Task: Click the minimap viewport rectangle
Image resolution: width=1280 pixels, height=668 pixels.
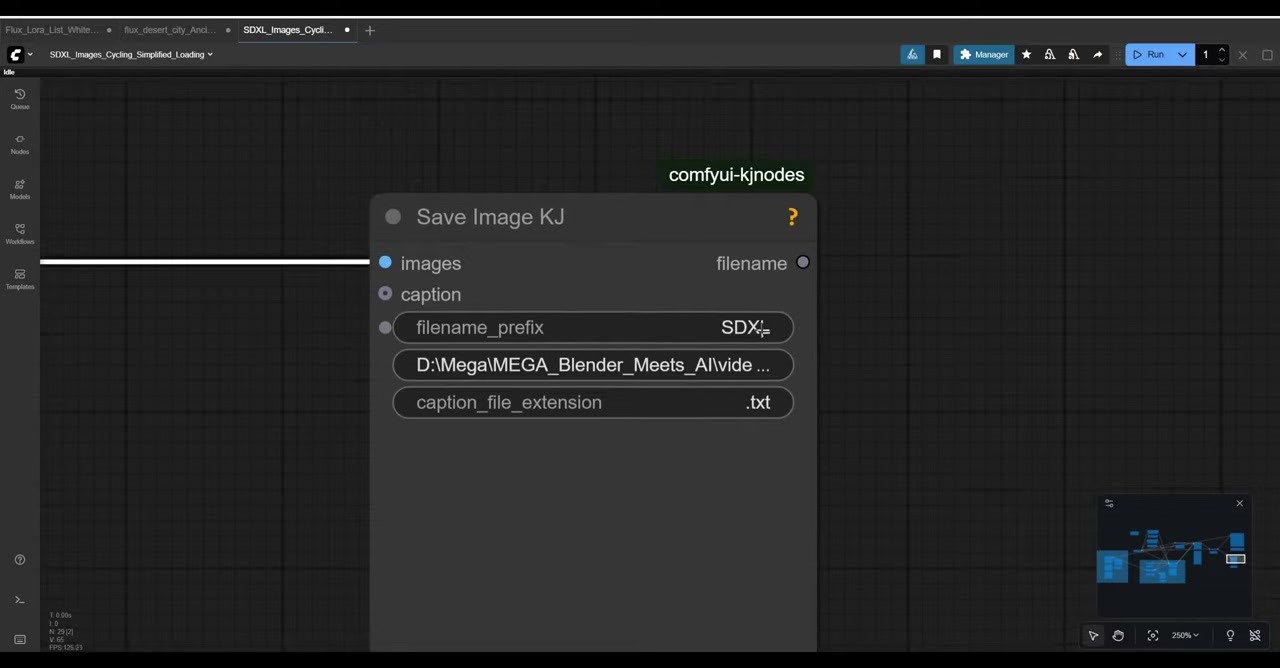Action: pos(1235,560)
